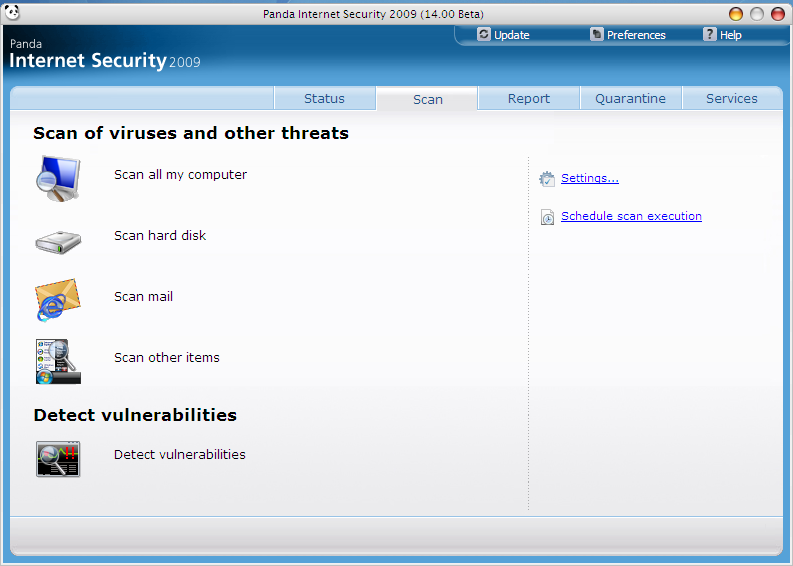Click the Panda Internet Security 2009 title bar text
Image resolution: width=793 pixels, height=566 pixels.
click(373, 14)
